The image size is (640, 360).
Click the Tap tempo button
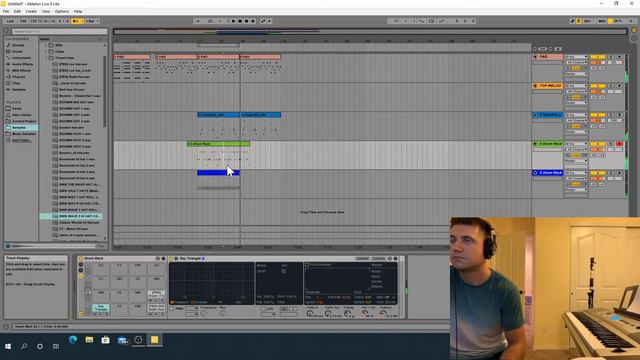(x=23, y=21)
